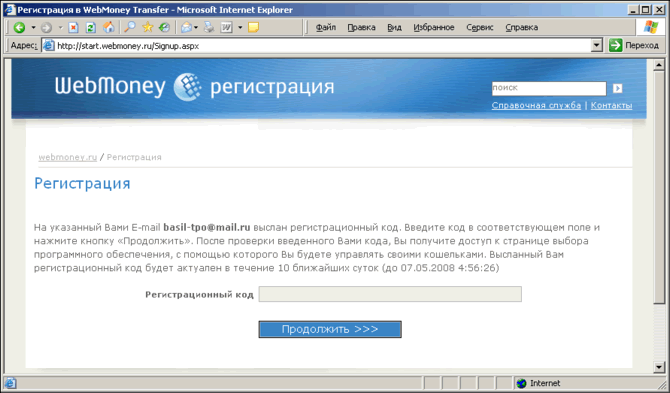Expand the address bar dropdown arrow
Screen dimensions: 670x393
(597, 45)
